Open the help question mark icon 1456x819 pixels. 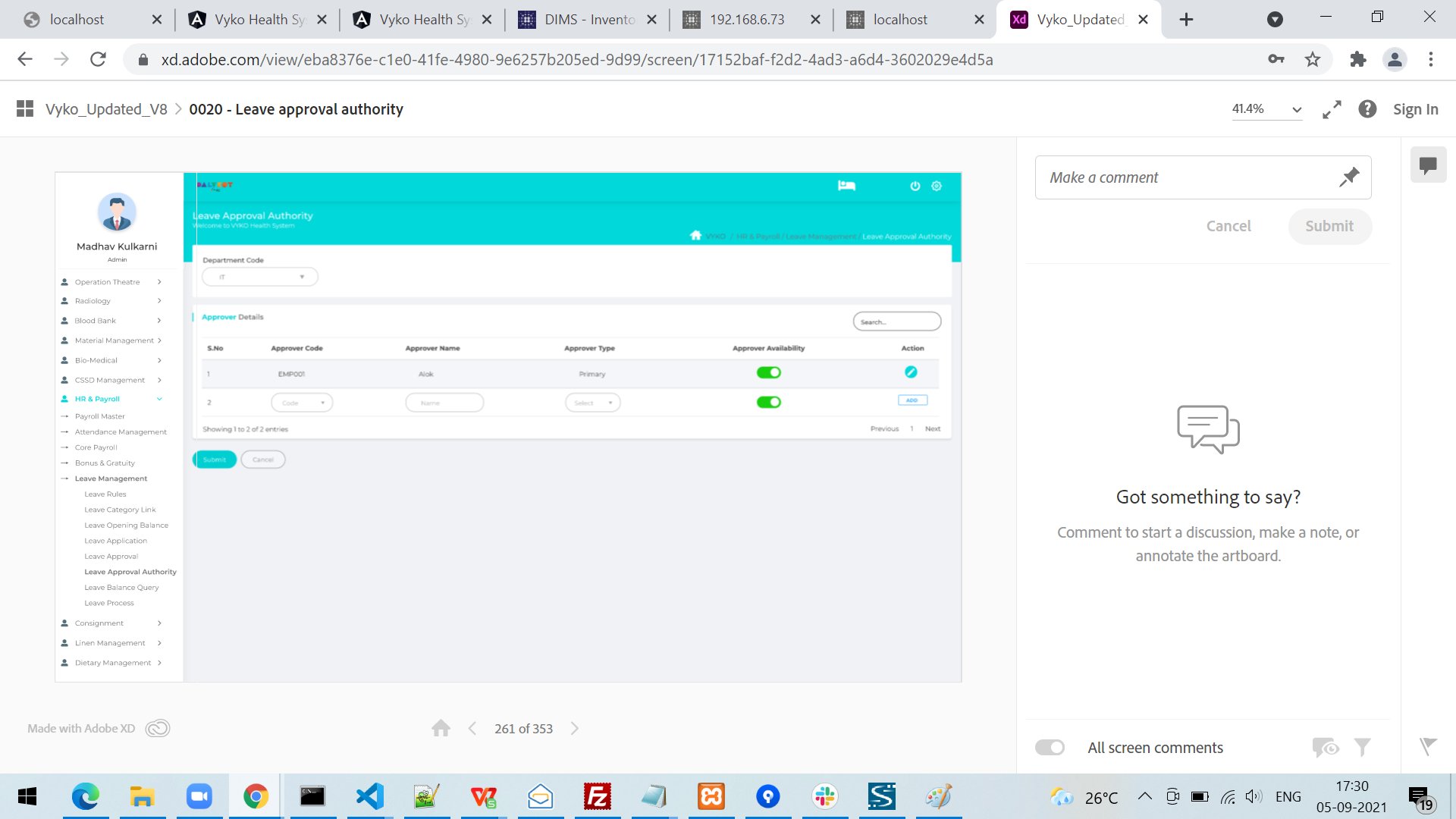(1367, 109)
